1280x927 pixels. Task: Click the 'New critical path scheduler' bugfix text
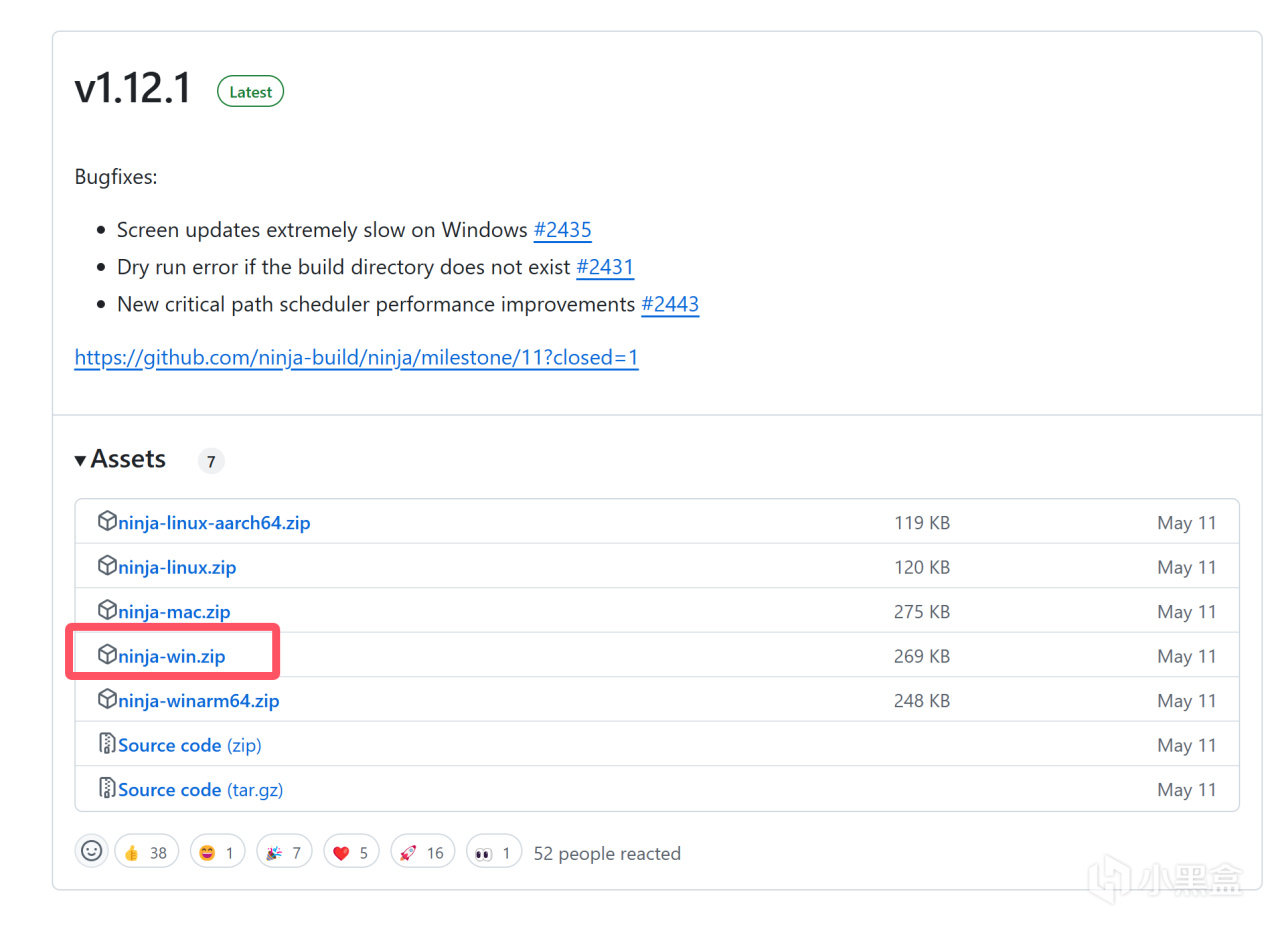tap(376, 304)
